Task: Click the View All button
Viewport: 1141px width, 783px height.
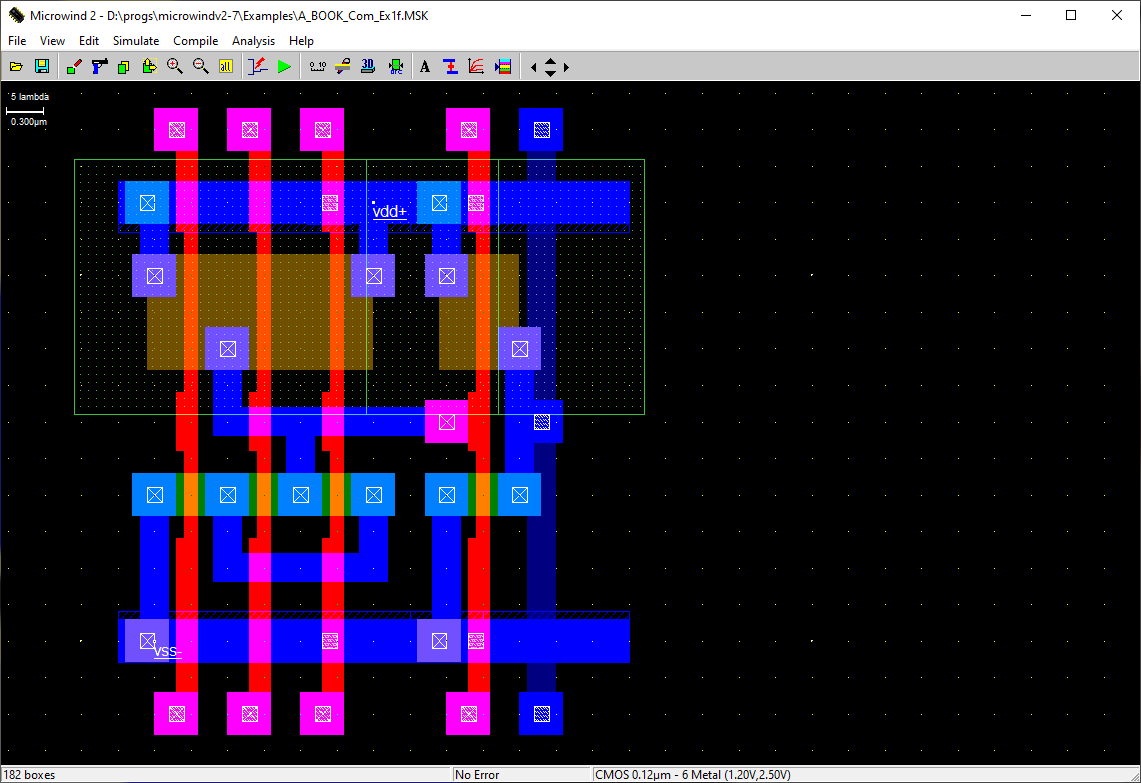Action: pos(226,67)
